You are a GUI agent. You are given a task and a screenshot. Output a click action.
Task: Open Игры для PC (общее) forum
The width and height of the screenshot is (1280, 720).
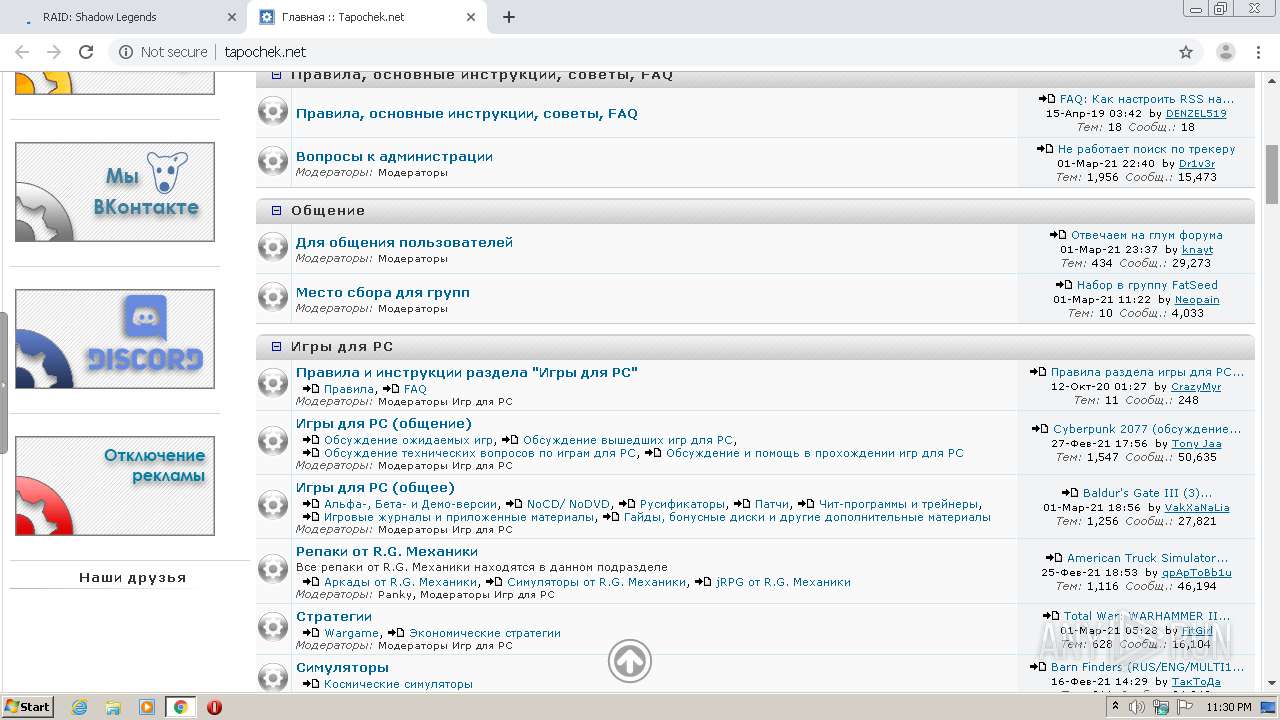tap(375, 488)
